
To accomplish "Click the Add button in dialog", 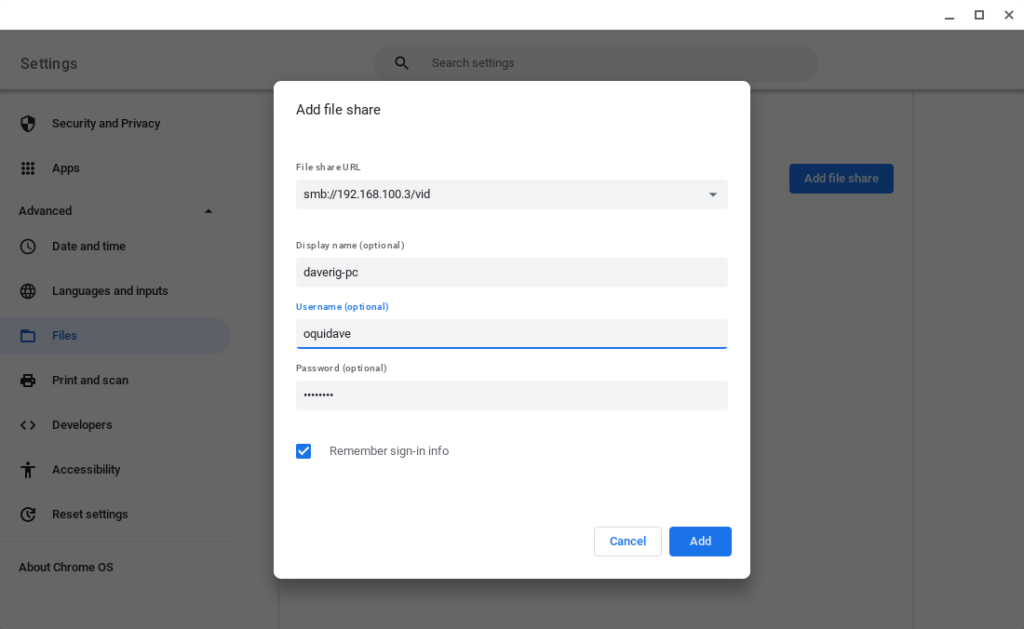I will (x=700, y=541).
